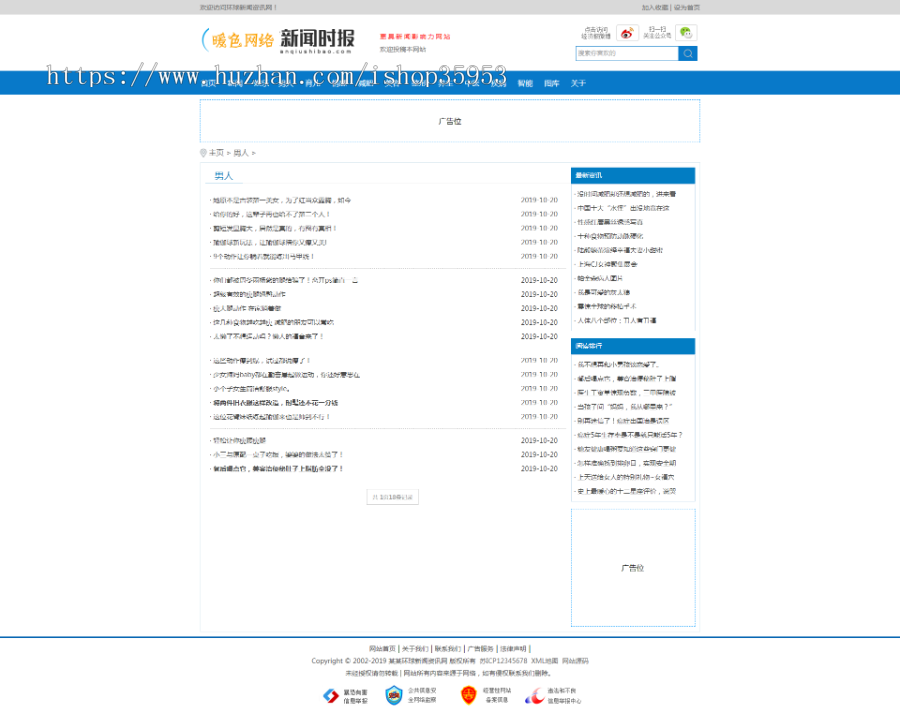Screen dimensions: 900x728
Task: Click the 联系我们 footer link
Action: tap(447, 648)
